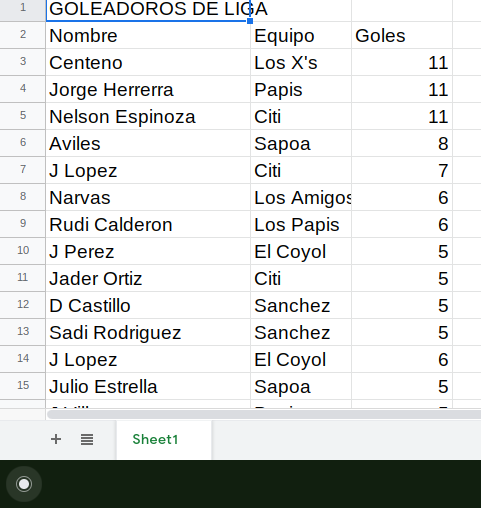Image resolution: width=481 pixels, height=508 pixels.
Task: Select the goals value 8 for Aviles
Action: click(x=402, y=143)
